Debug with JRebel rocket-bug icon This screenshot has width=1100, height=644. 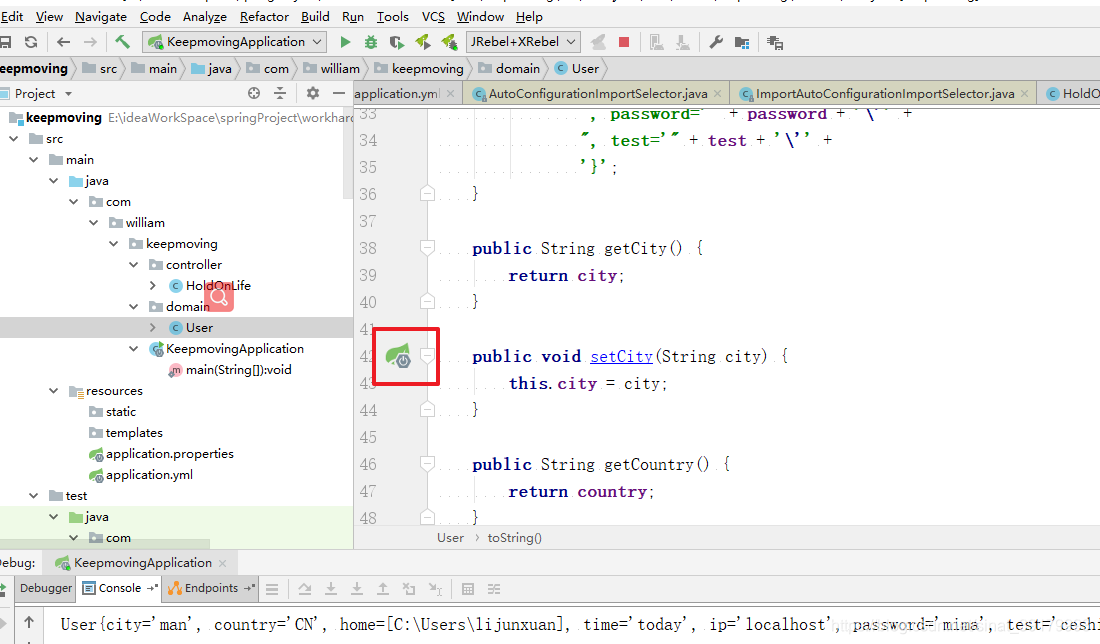449,42
